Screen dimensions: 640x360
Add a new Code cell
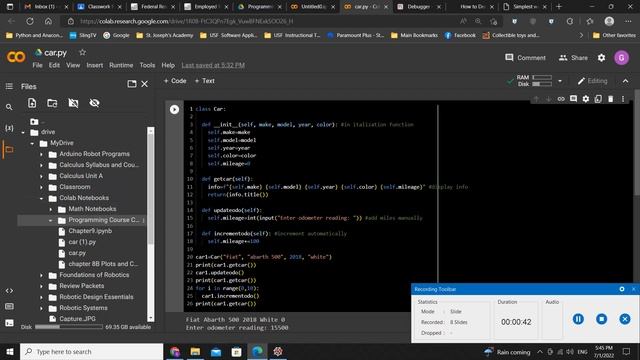pyautogui.click(x=175, y=81)
